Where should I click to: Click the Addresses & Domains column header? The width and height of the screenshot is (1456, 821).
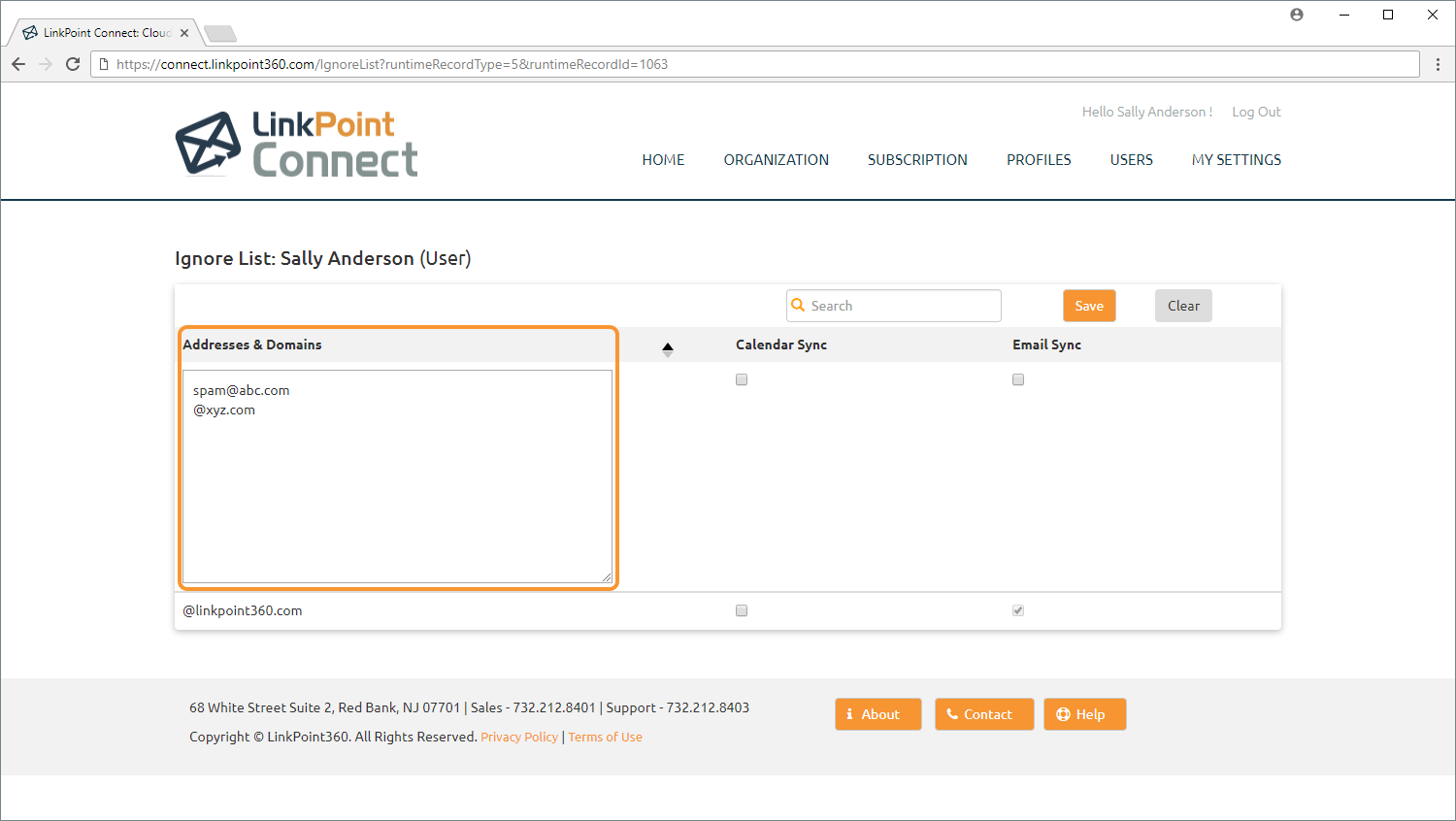pos(252,345)
